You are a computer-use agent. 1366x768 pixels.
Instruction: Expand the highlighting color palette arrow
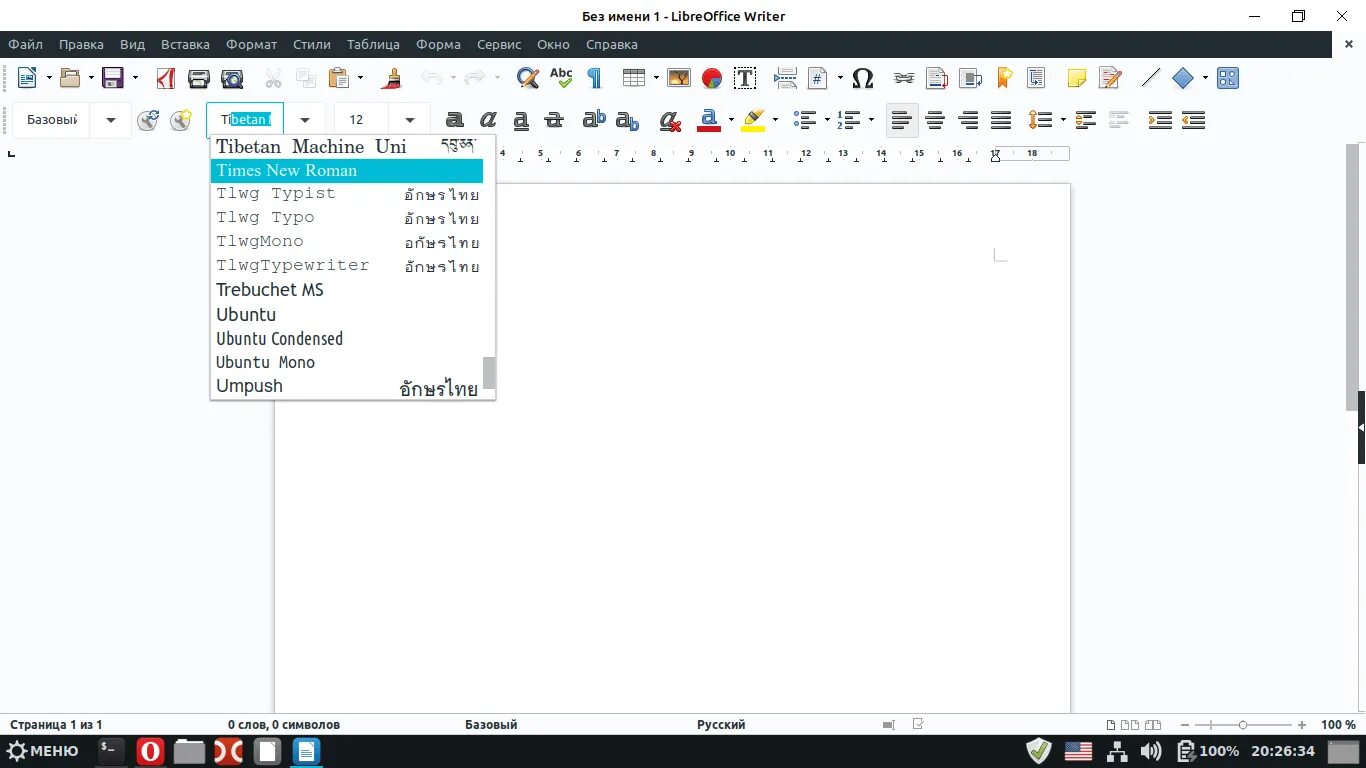coord(775,121)
